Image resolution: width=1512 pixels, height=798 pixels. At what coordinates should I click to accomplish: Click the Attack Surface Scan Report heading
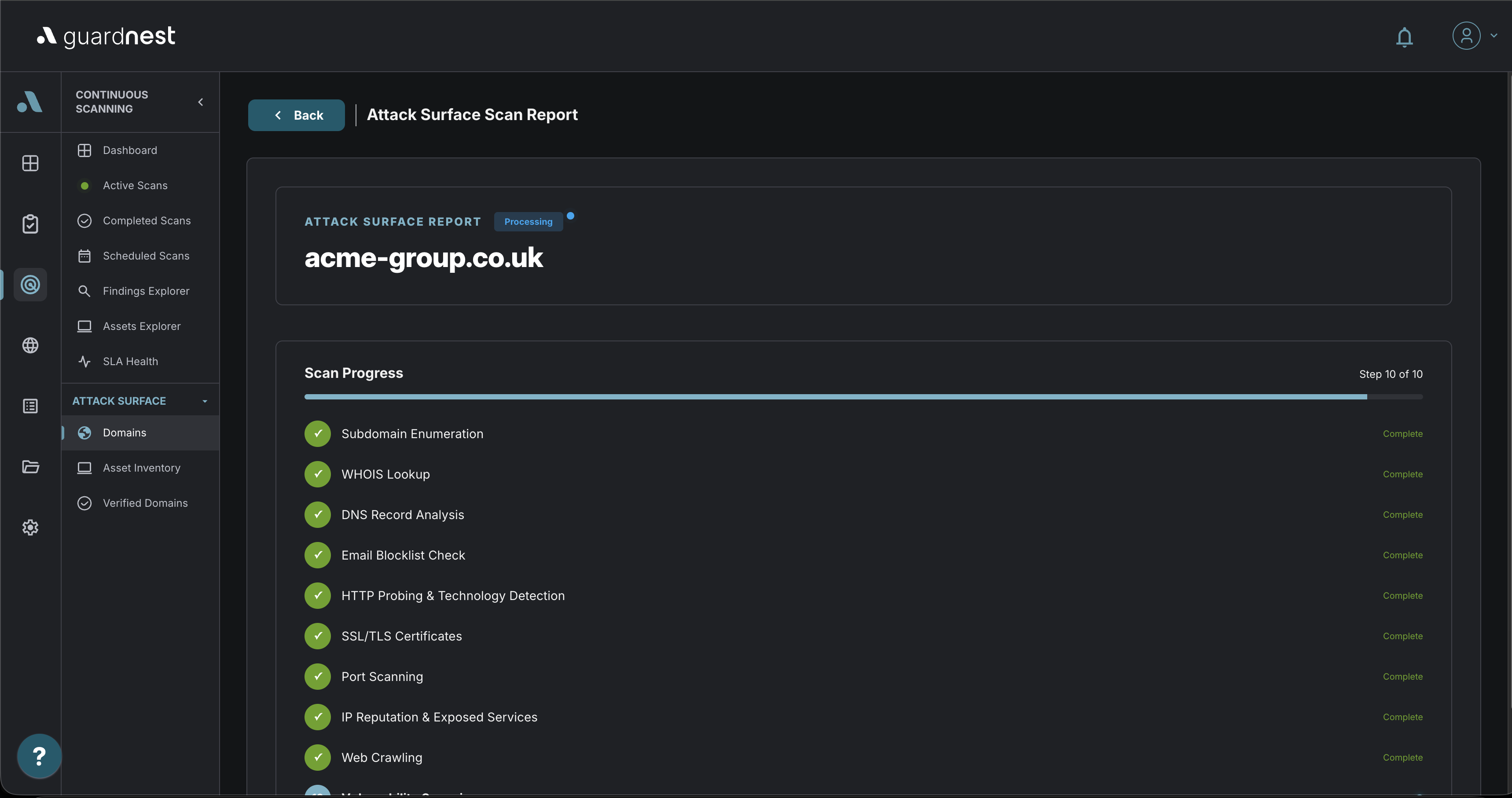[473, 114]
